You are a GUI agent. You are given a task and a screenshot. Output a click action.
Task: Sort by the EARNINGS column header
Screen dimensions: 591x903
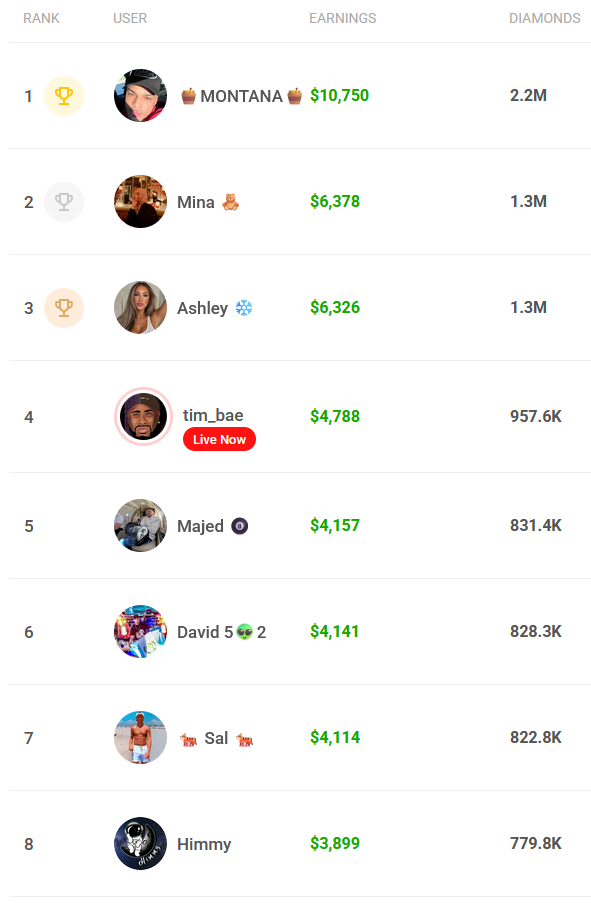[x=343, y=18]
